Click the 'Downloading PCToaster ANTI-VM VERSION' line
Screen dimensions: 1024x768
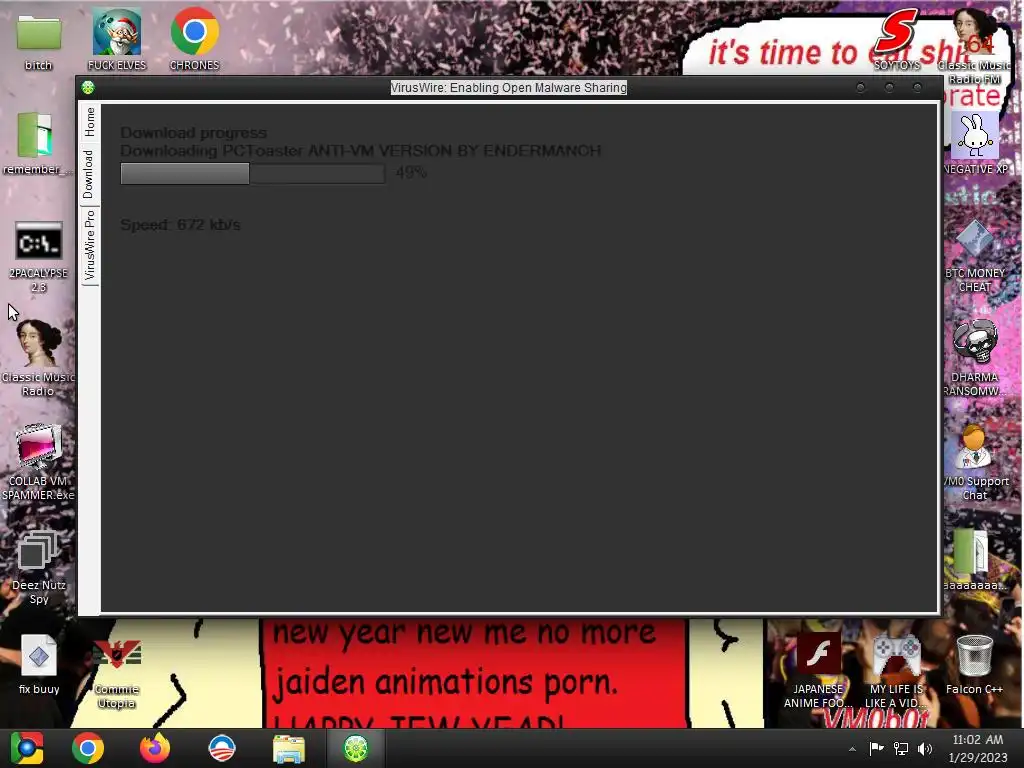click(x=360, y=151)
